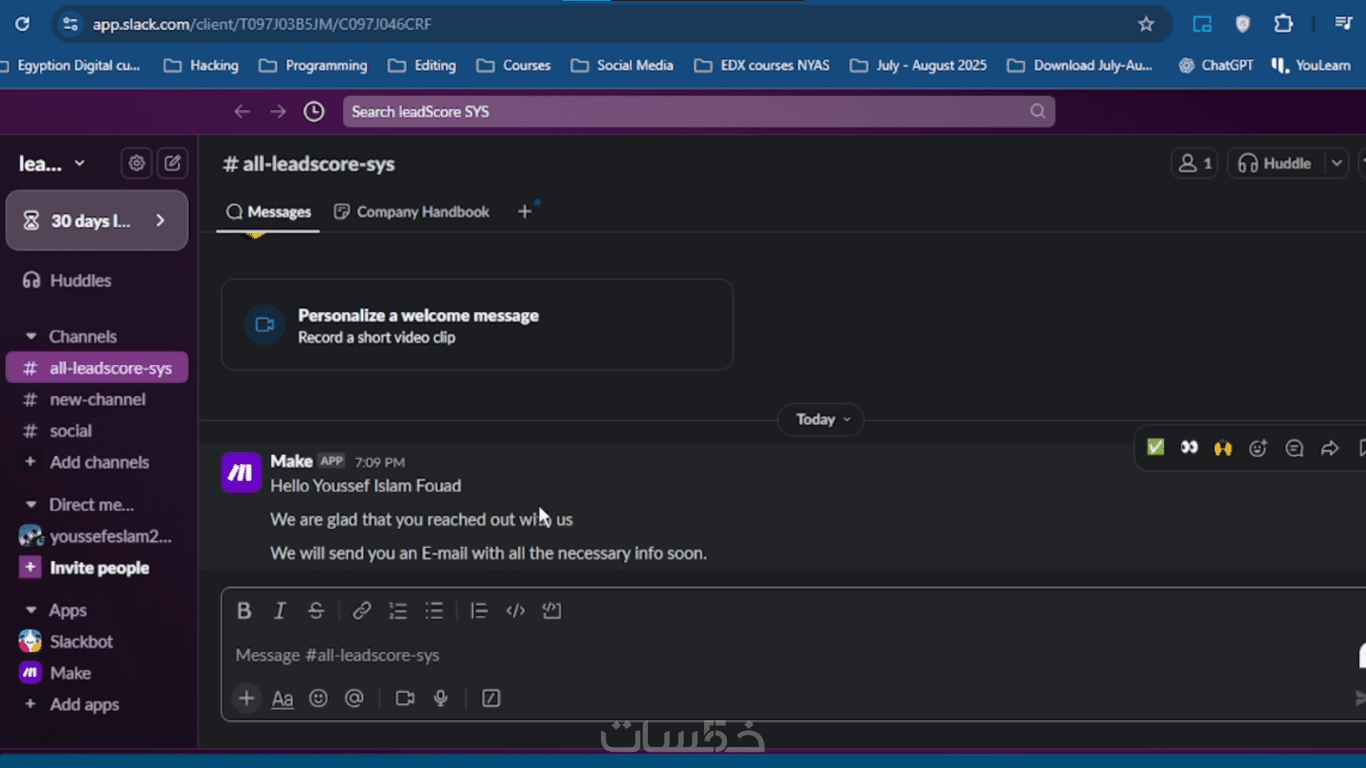Image resolution: width=1366 pixels, height=768 pixels.
Task: Open youssefeslam2 direct message
Action: [97, 536]
